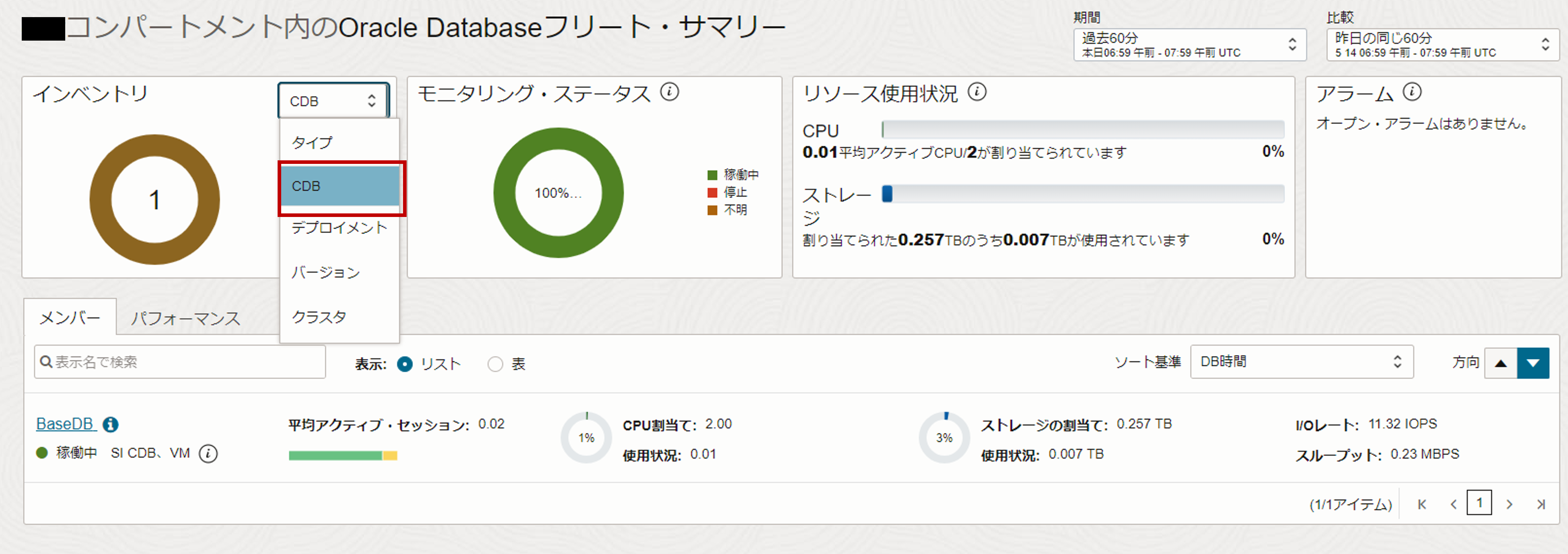Open the 期間 過去60分 dropdown
This screenshot has width=1568, height=554.
click(1190, 45)
